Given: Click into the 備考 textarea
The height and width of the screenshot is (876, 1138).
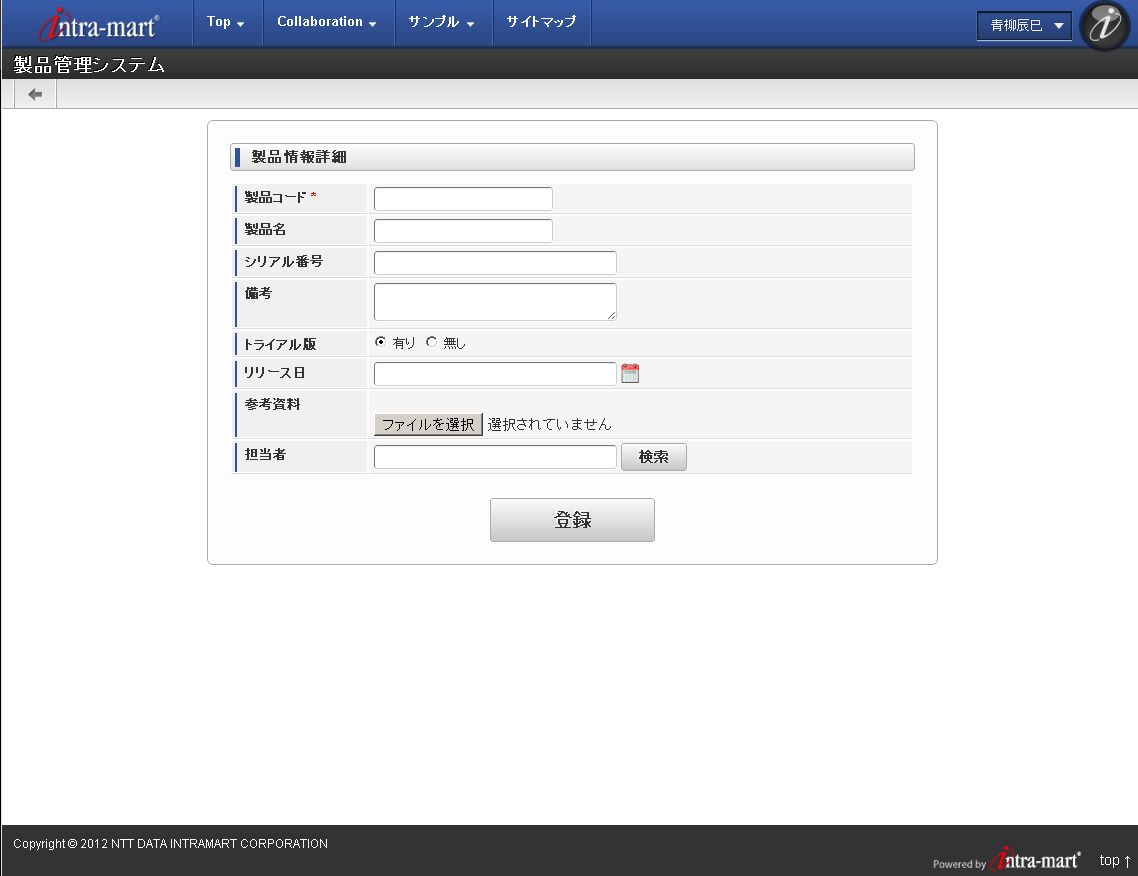Looking at the screenshot, I should pyautogui.click(x=495, y=302).
